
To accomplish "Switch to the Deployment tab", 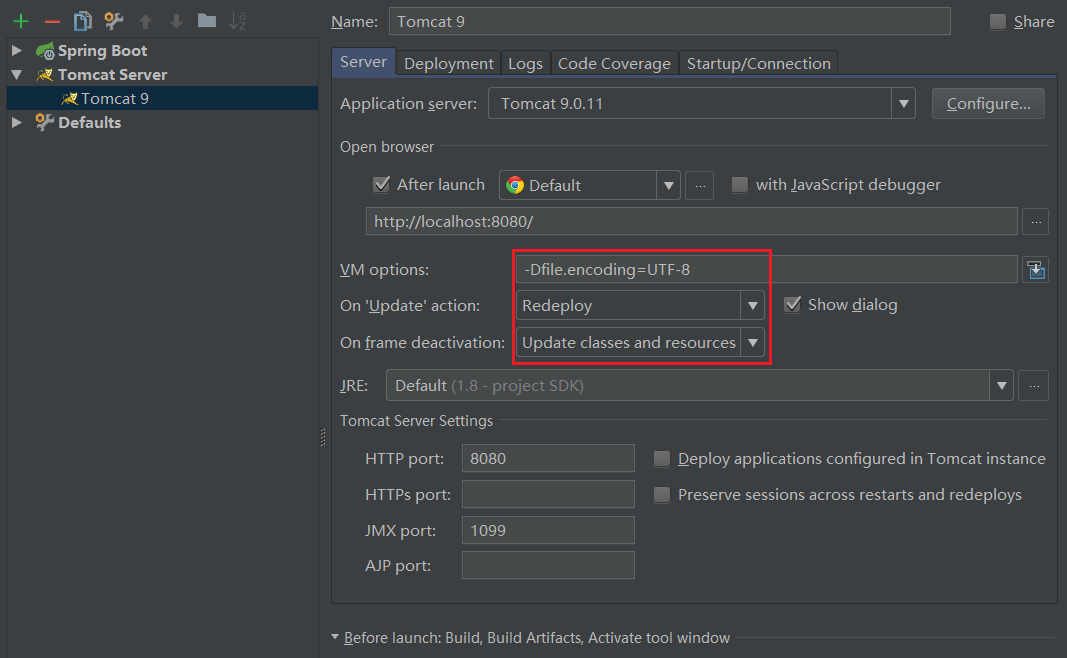I will [x=448, y=63].
